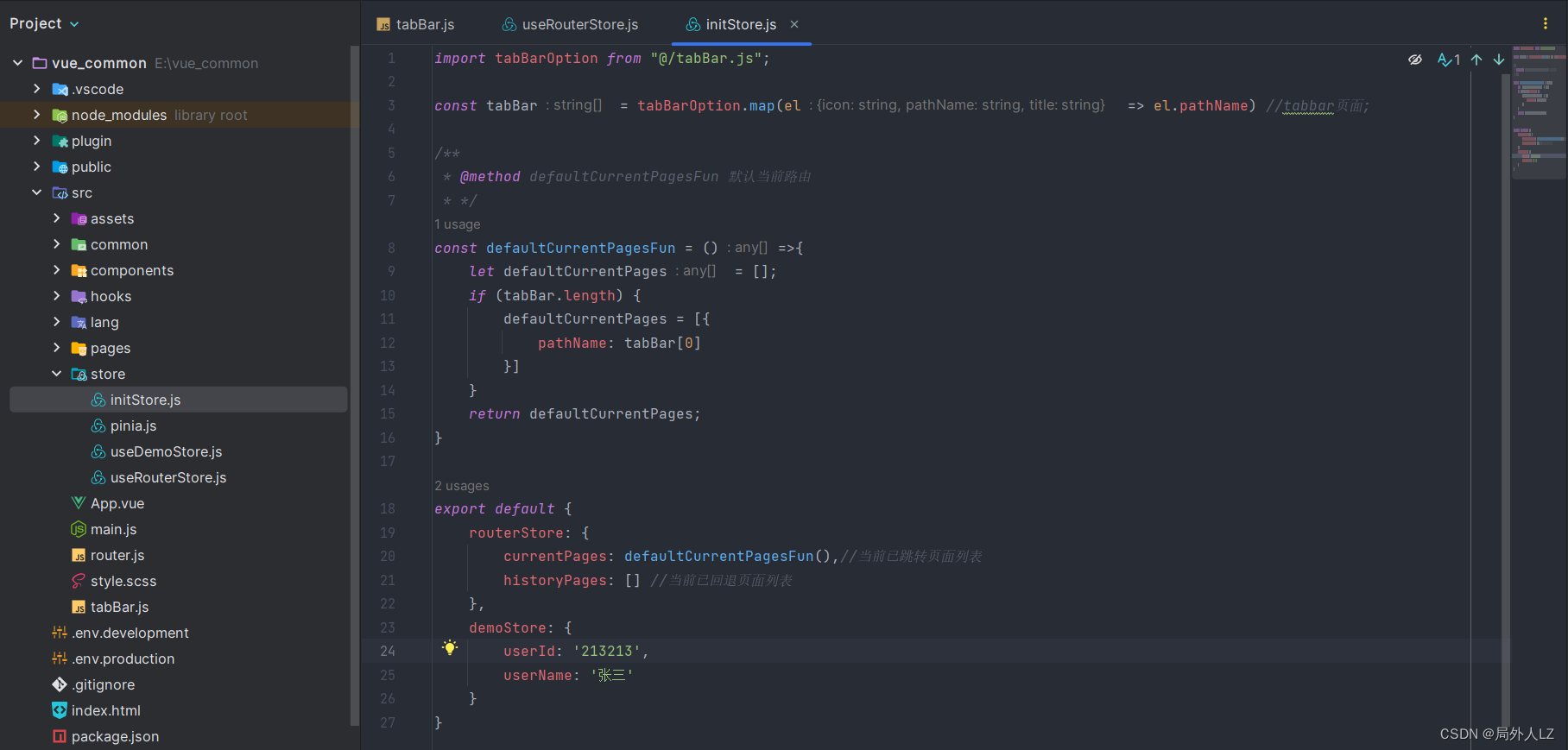Click the package.json file icon
Viewport: 1568px width, 750px height.
pos(60,736)
